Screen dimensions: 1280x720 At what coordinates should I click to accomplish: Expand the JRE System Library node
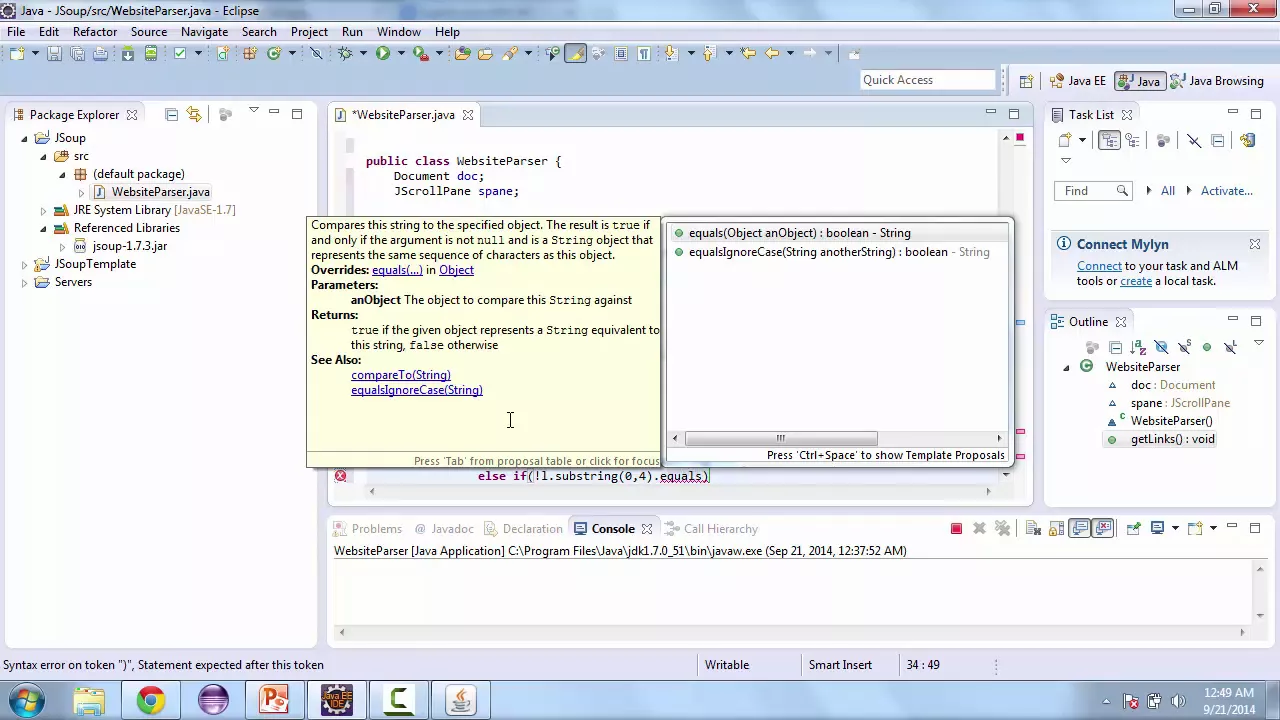[x=43, y=210]
